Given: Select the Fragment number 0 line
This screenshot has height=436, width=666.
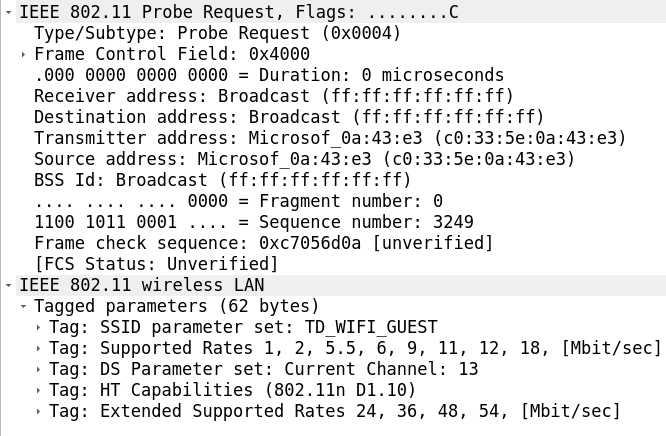Looking at the screenshot, I should point(238,201).
